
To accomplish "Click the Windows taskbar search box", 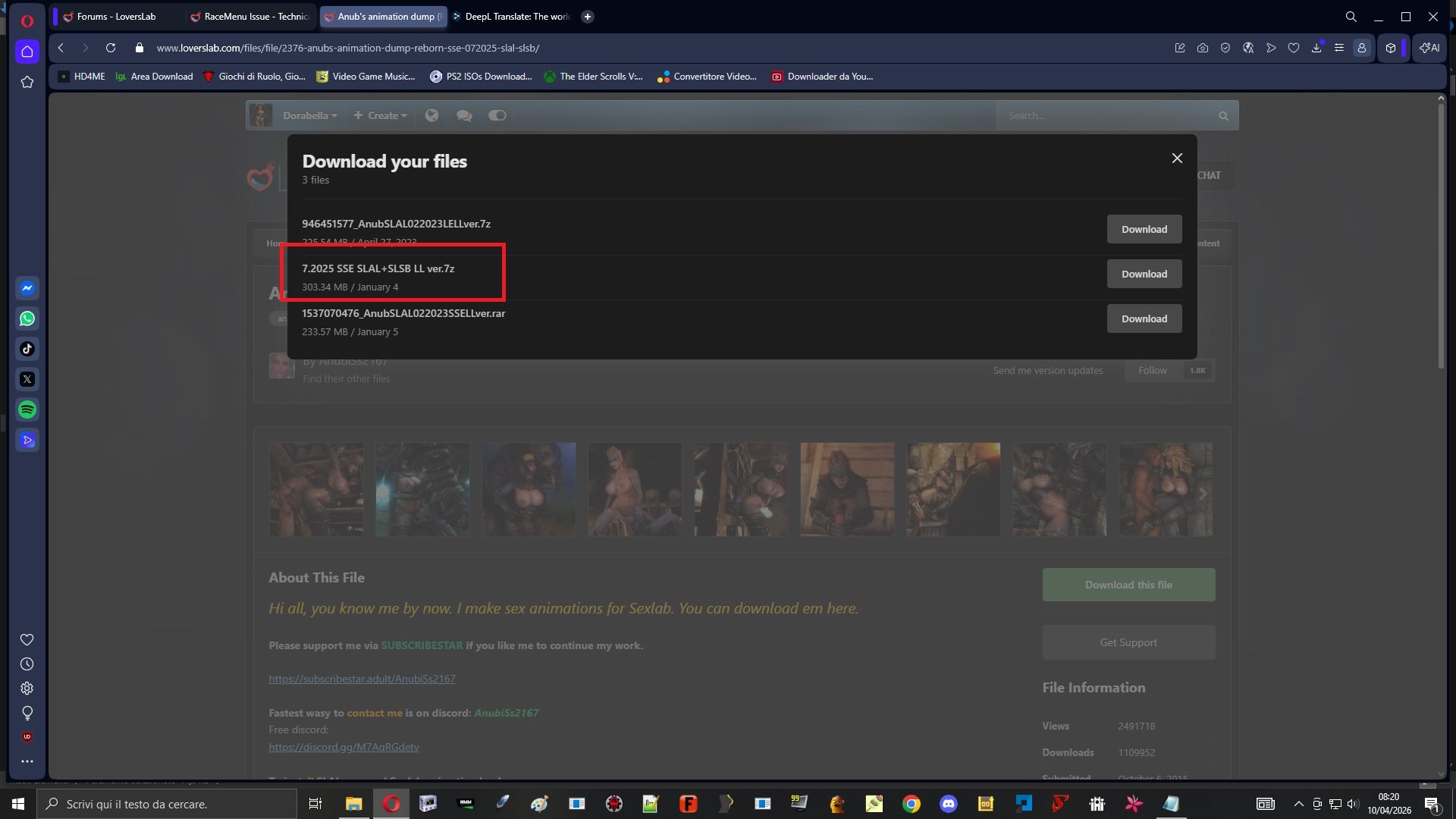I will pos(167,804).
